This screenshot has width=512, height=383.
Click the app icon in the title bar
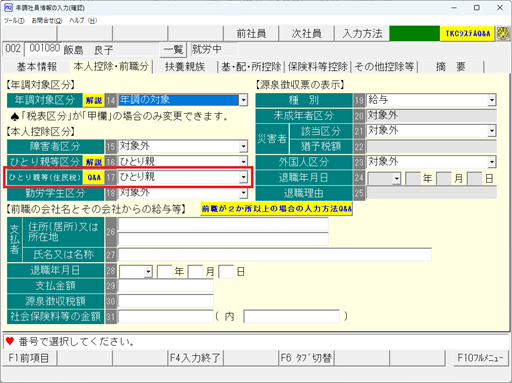tap(8, 7)
